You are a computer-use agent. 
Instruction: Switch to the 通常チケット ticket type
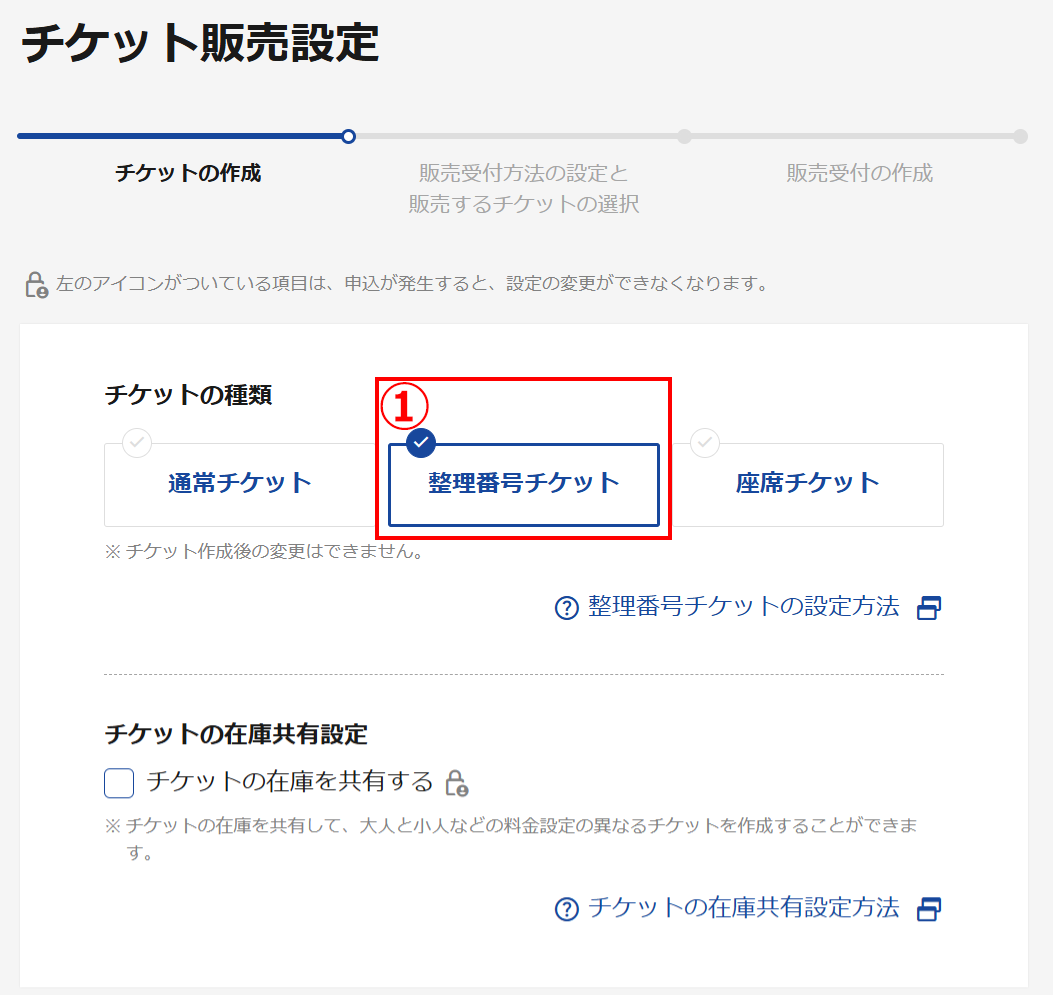240,484
